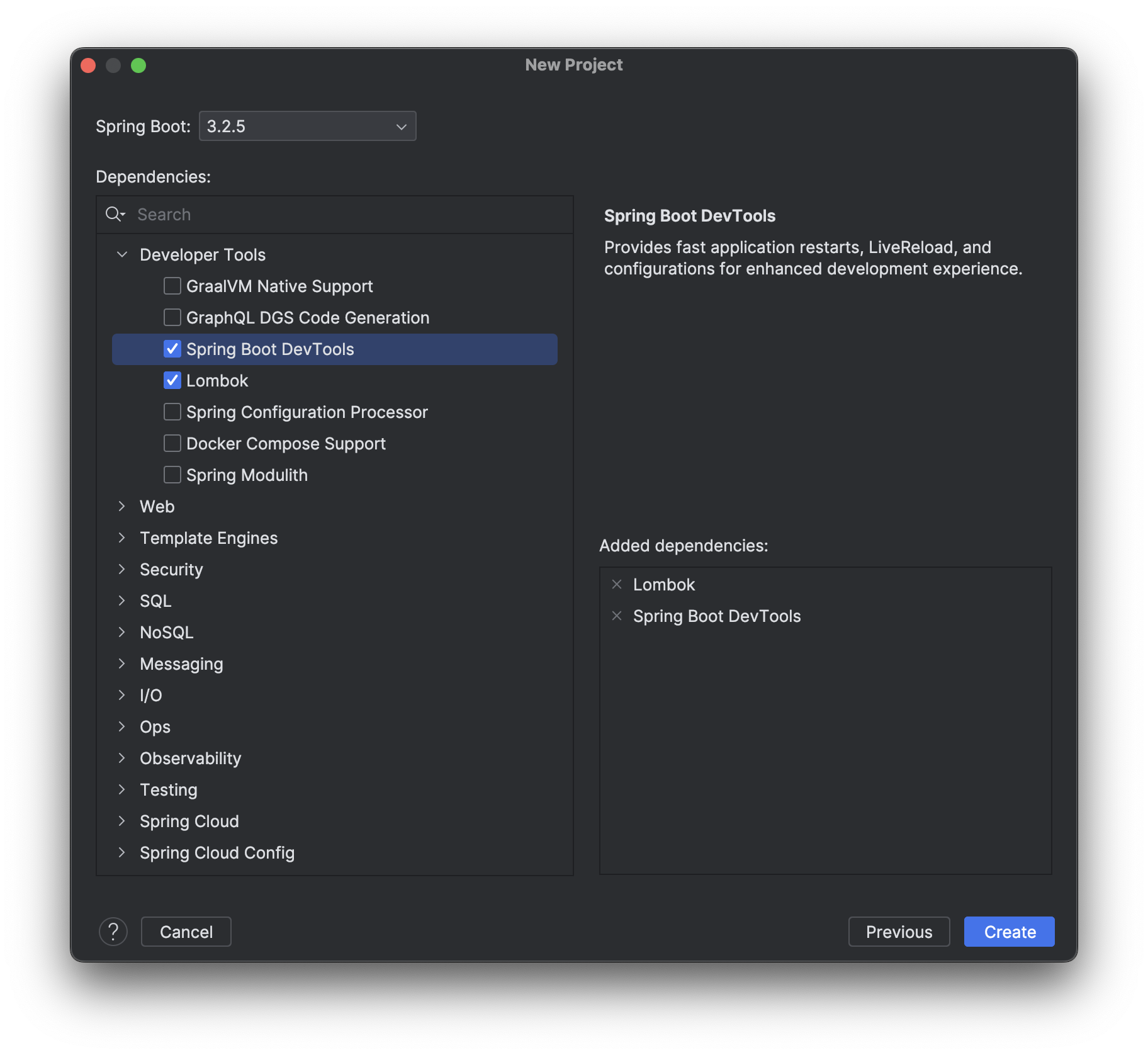This screenshot has width=1148, height=1055.
Task: Expand the Web category chevron
Action: tap(122, 507)
